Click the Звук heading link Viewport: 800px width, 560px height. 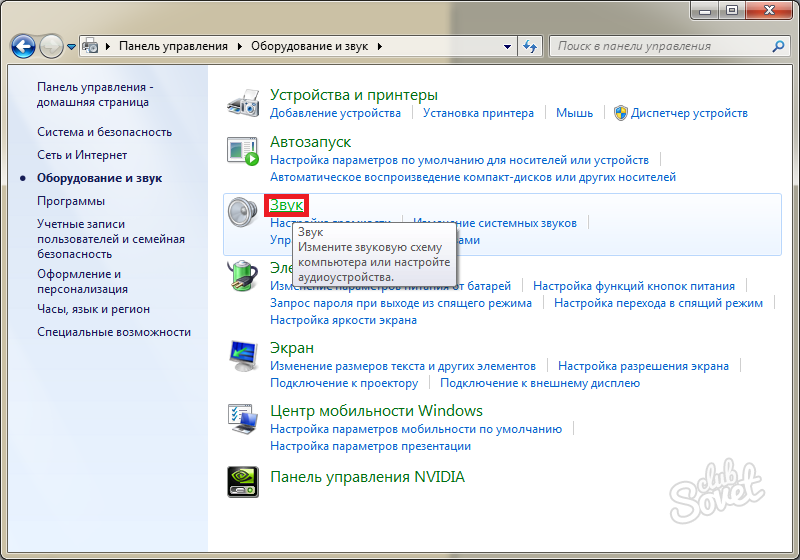pyautogui.click(x=286, y=205)
